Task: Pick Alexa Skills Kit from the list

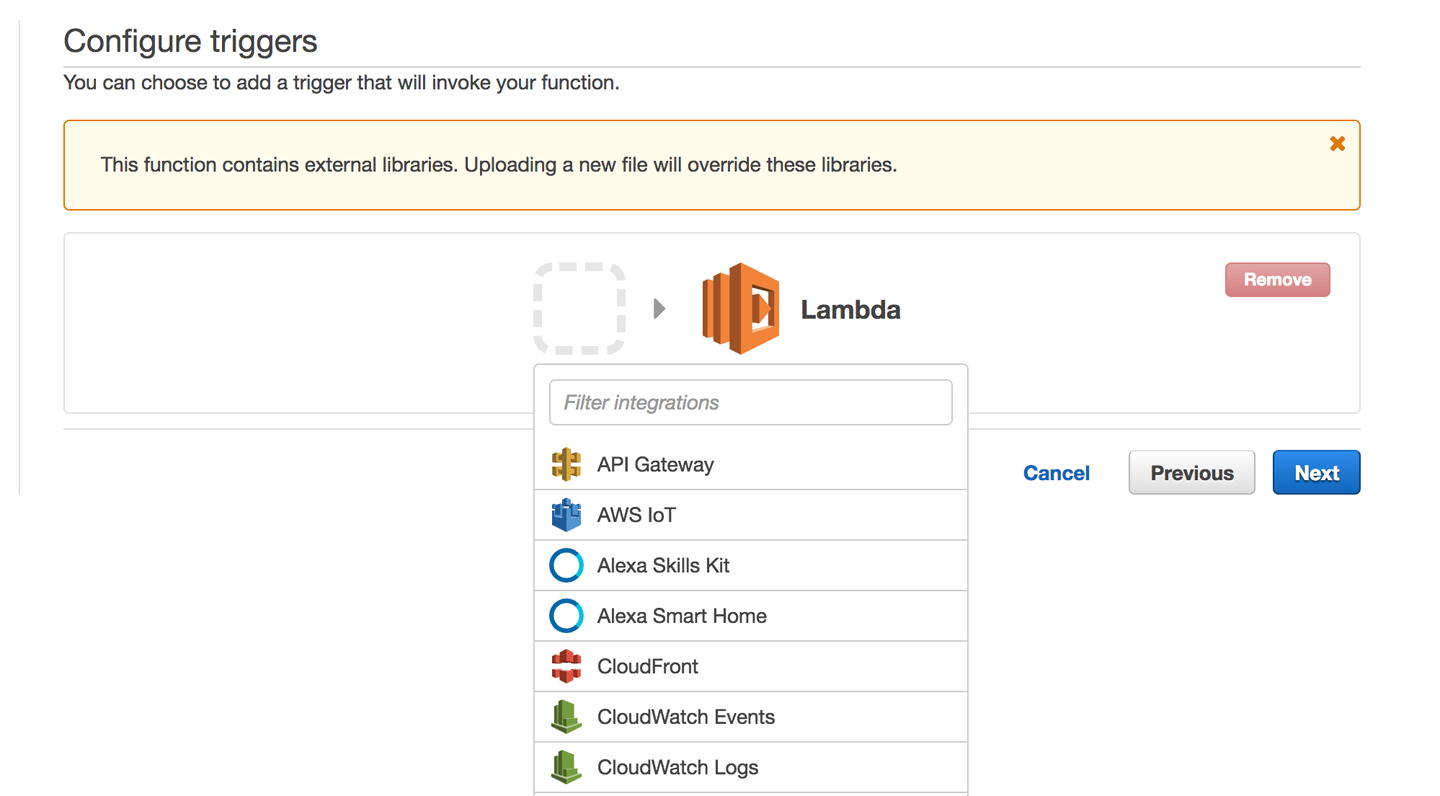Action: click(663, 566)
